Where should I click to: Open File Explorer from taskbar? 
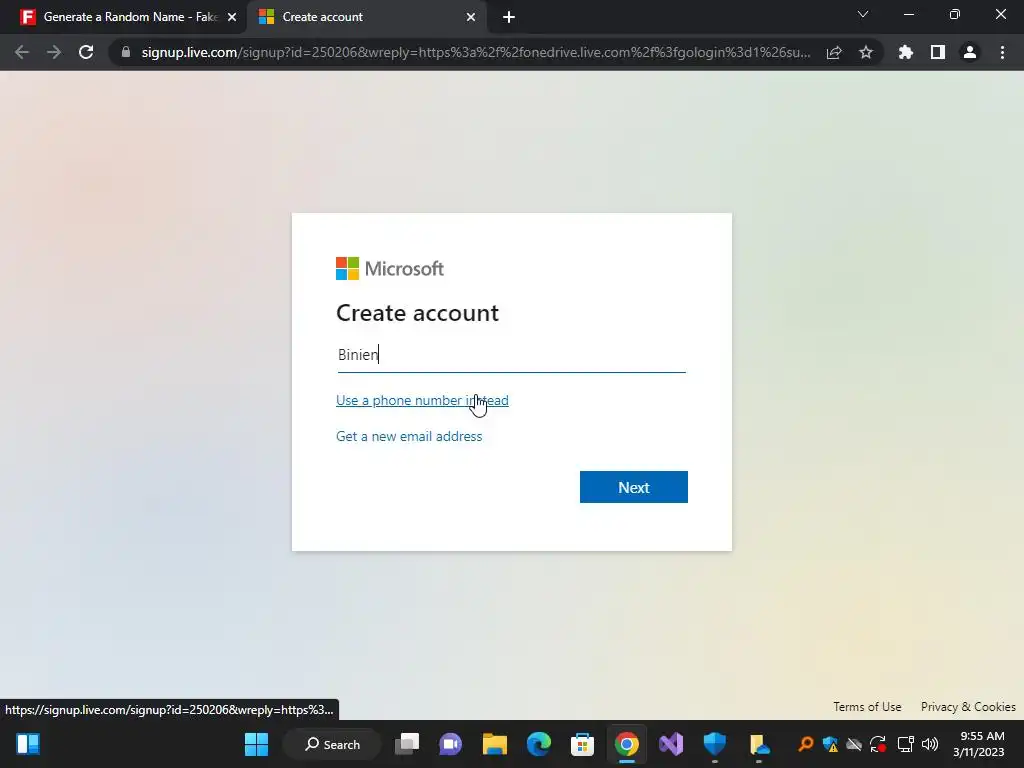494,744
